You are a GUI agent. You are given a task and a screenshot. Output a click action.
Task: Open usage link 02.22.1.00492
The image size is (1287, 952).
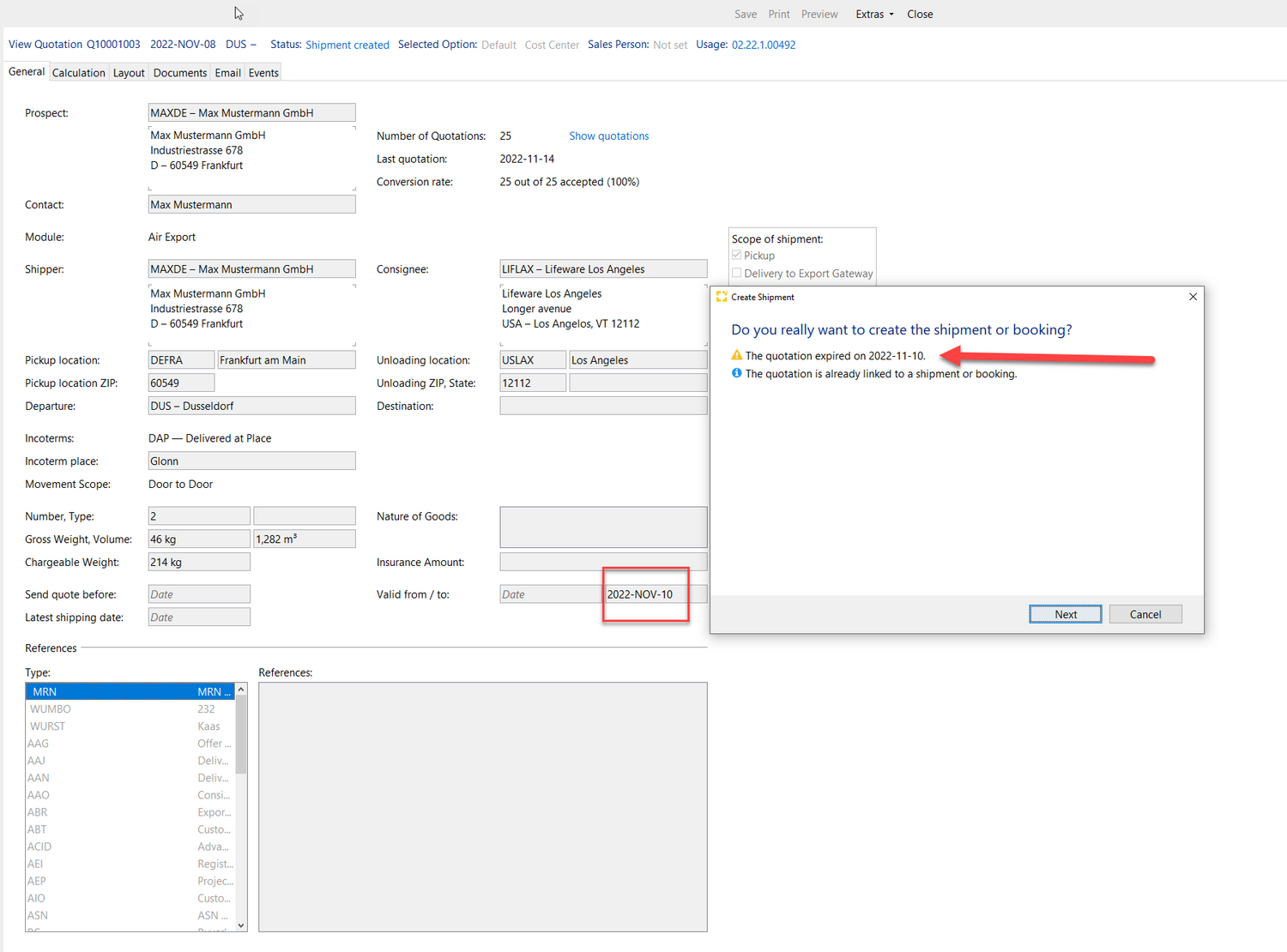(764, 45)
